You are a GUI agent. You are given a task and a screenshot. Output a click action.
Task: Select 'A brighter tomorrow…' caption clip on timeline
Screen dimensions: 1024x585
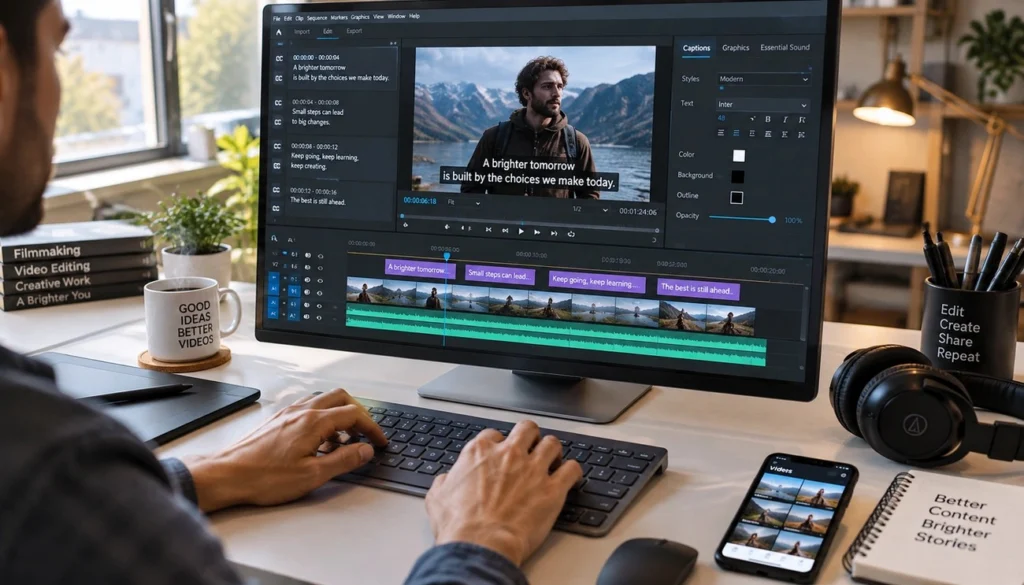420,269
